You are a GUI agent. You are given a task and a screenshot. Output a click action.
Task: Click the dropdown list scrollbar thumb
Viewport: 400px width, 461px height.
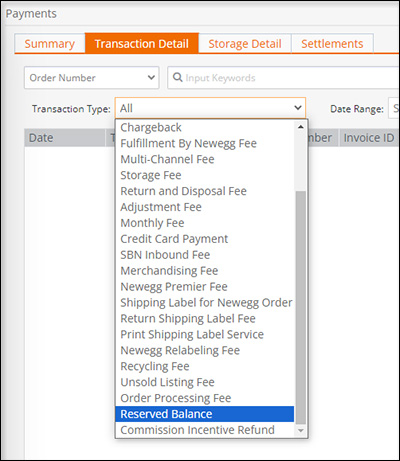(301, 307)
